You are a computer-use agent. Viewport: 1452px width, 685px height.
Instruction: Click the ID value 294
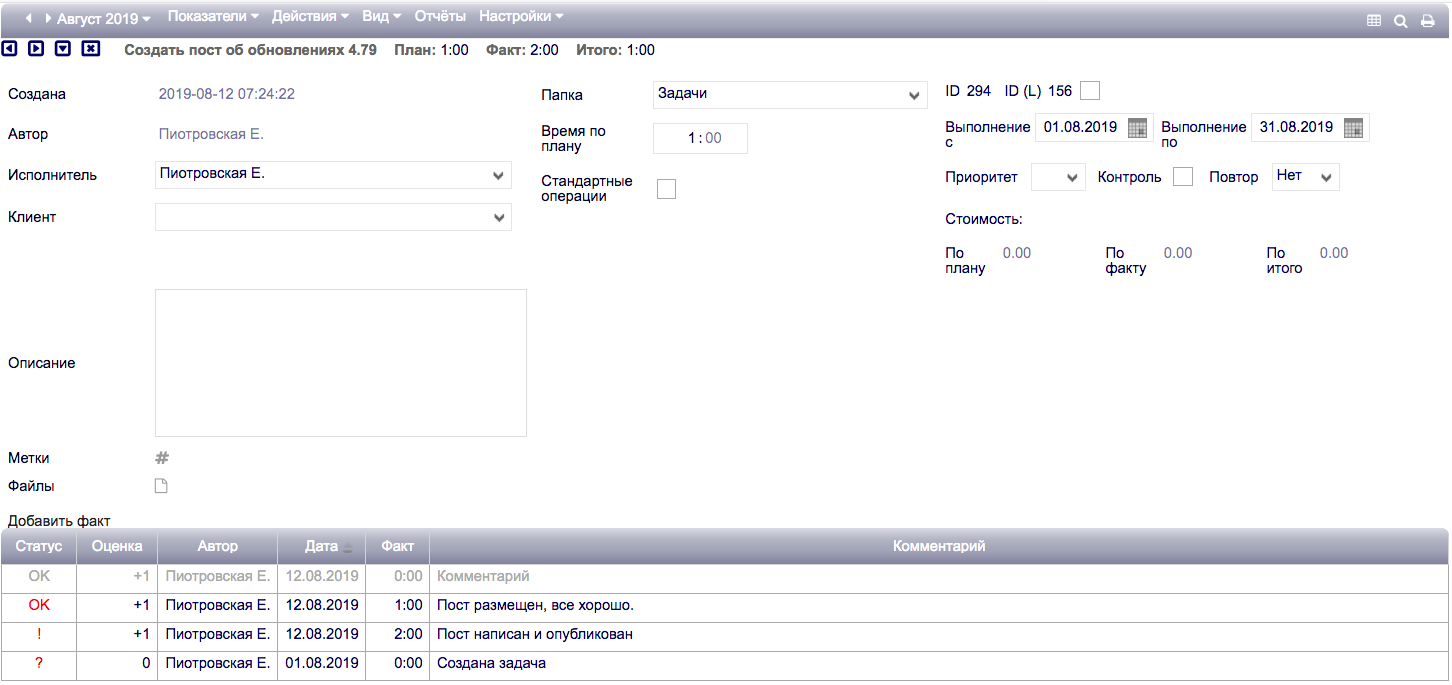979,91
